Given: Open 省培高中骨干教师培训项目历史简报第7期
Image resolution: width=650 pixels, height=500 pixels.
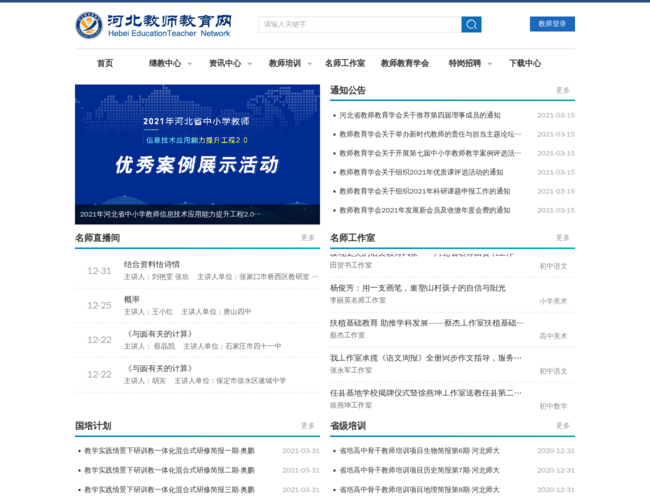Looking at the screenshot, I should click(419, 470).
